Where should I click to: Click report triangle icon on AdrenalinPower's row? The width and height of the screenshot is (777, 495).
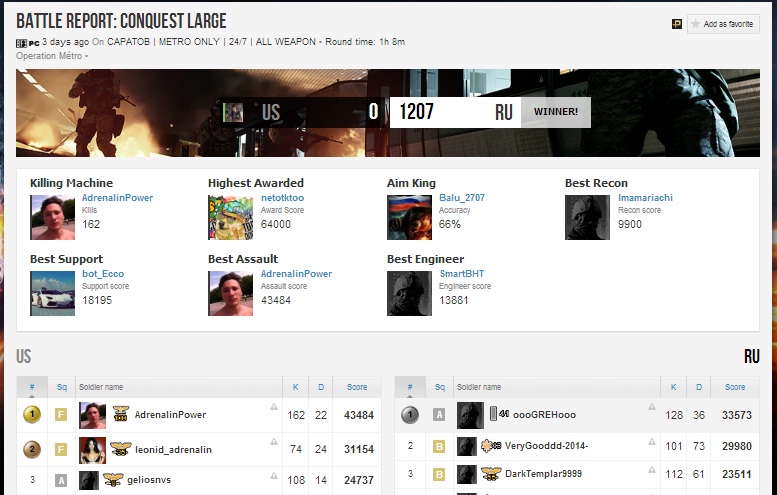coord(274,408)
